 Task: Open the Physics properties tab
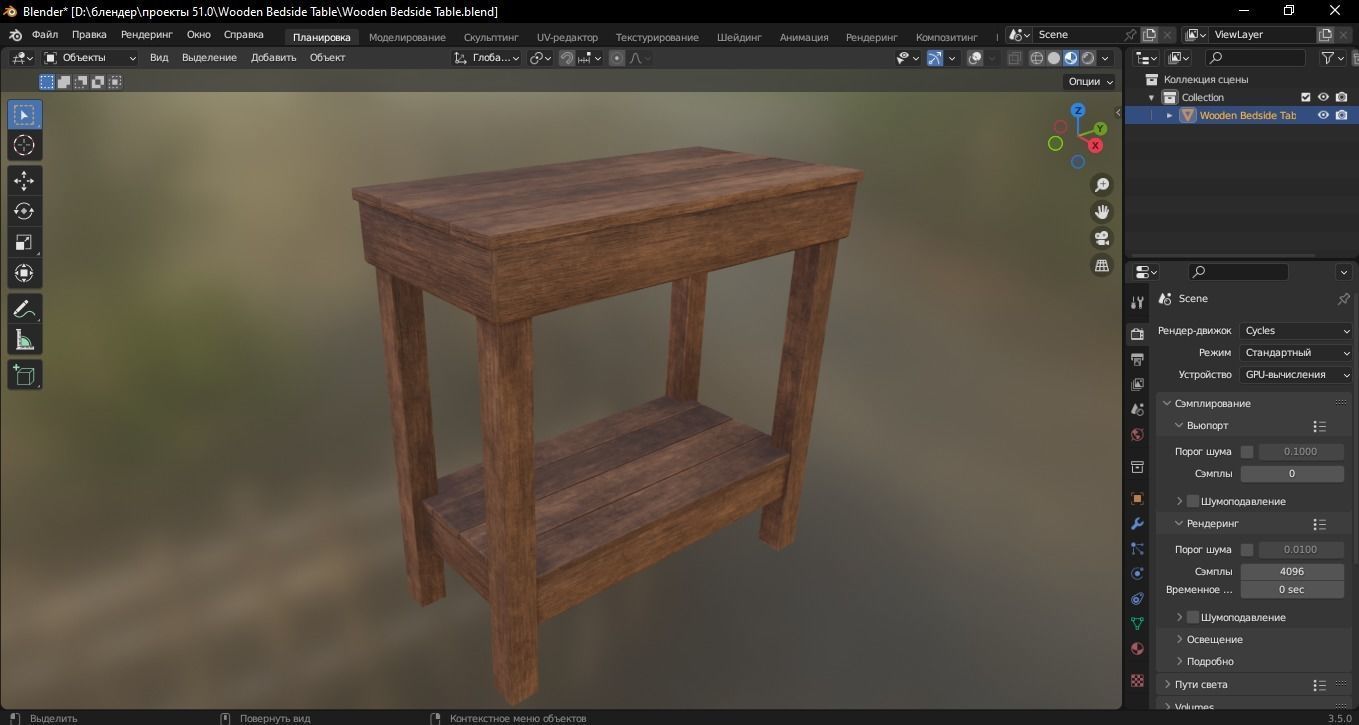(1137, 574)
